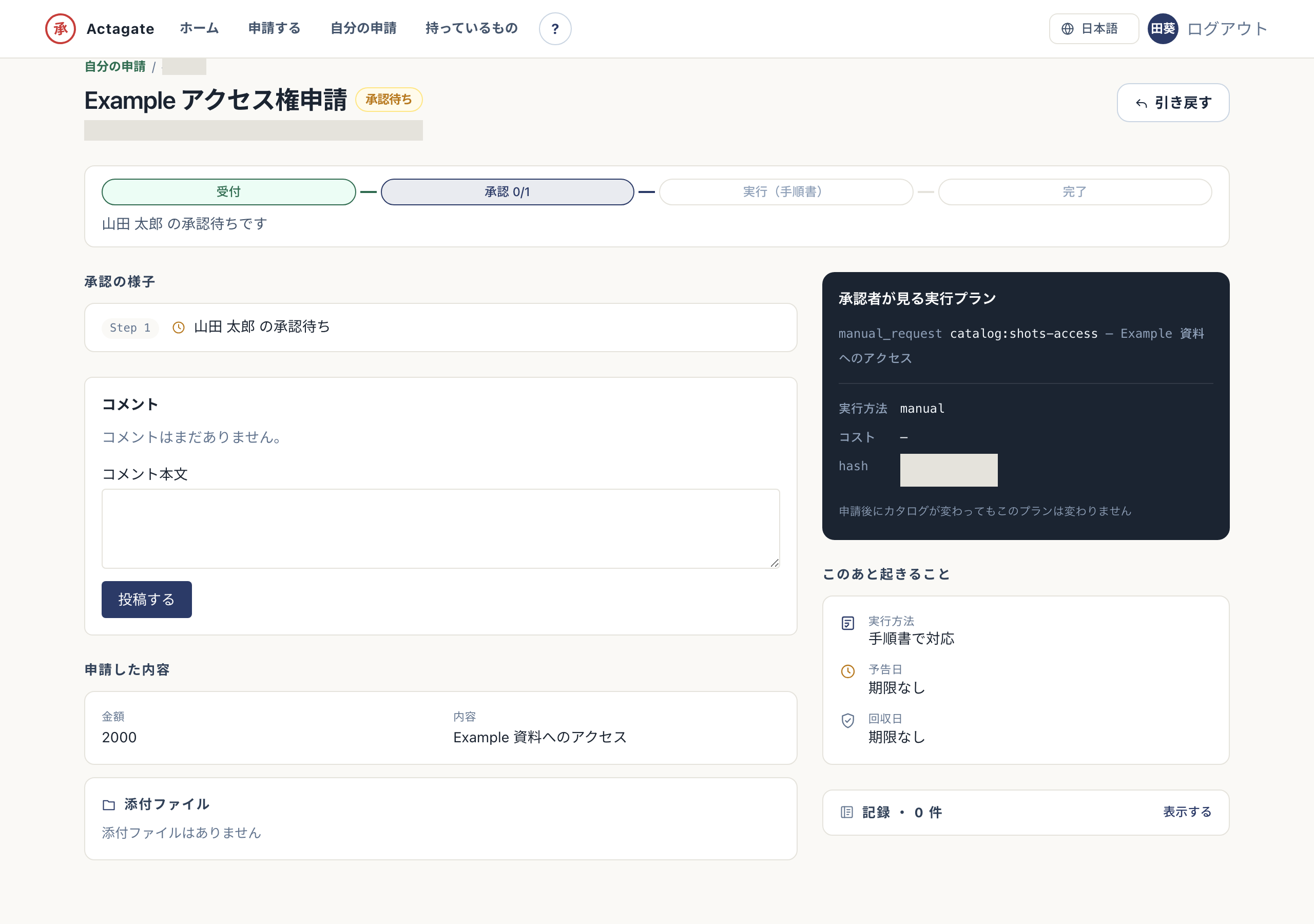Screen dimensions: 1314x924
Task: Click the shield icon beside 回収日
Action: point(847,720)
